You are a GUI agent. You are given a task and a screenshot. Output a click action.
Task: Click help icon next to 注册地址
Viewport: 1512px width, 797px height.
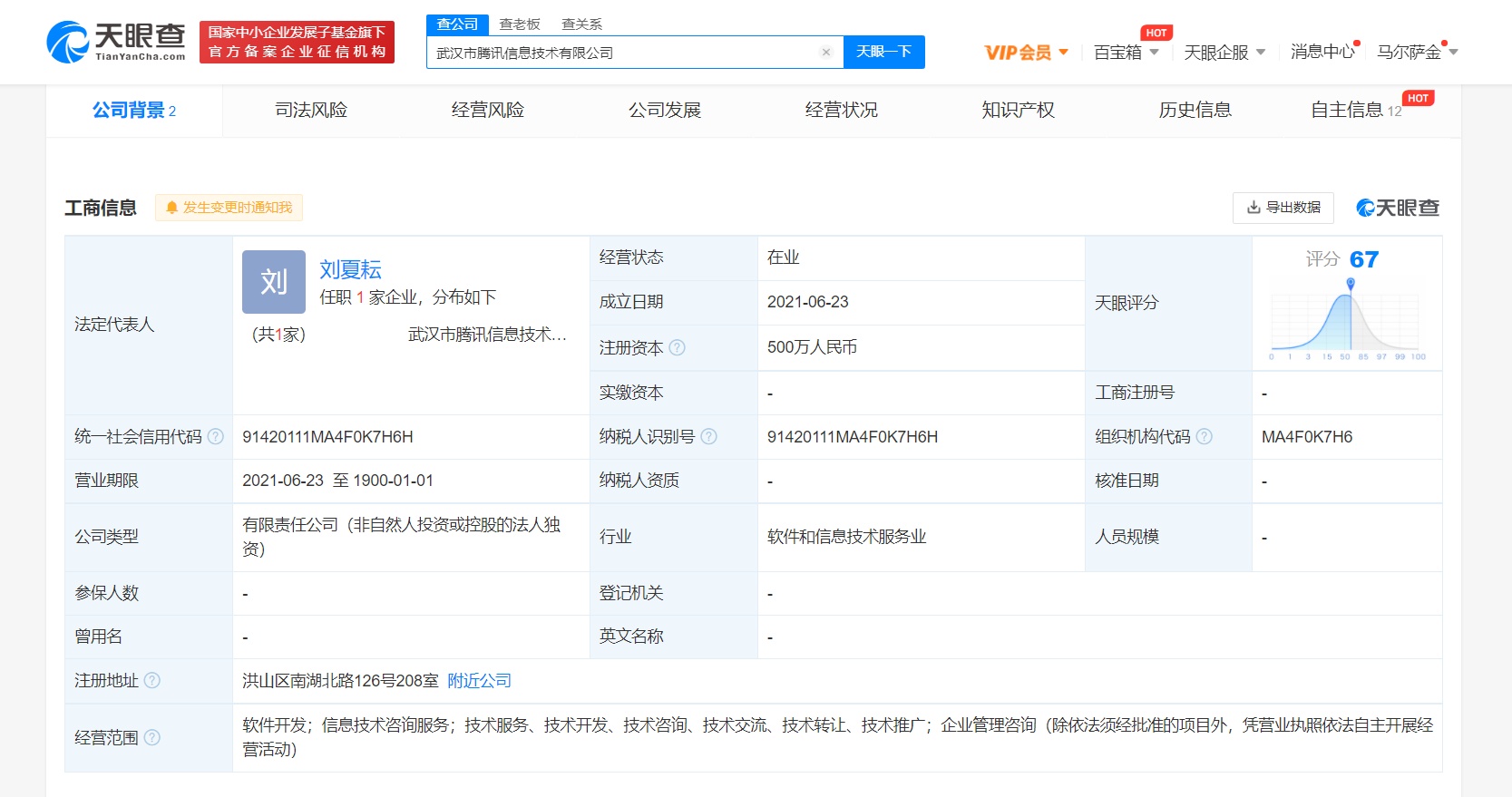point(152,681)
